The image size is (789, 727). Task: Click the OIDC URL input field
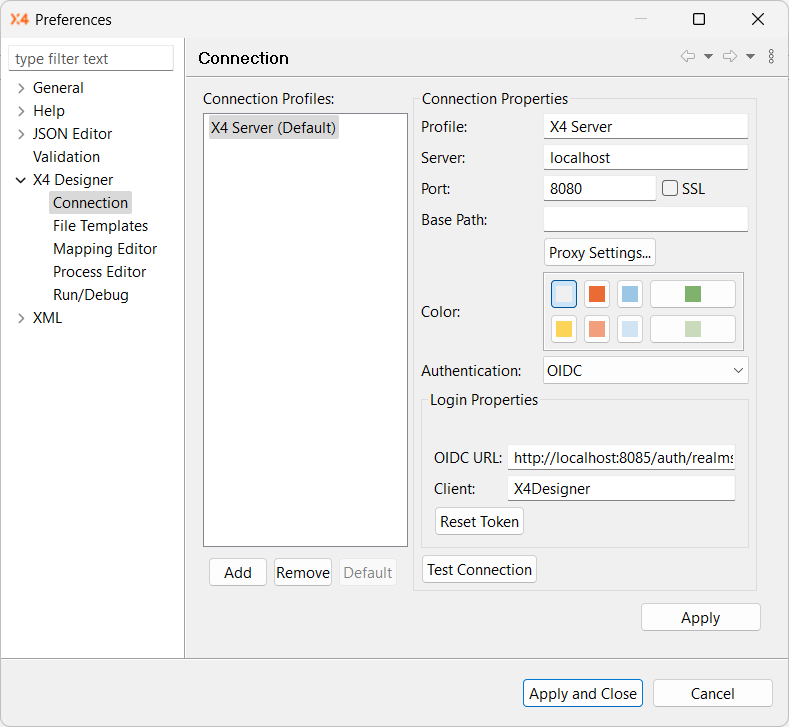pyautogui.click(x=621, y=458)
